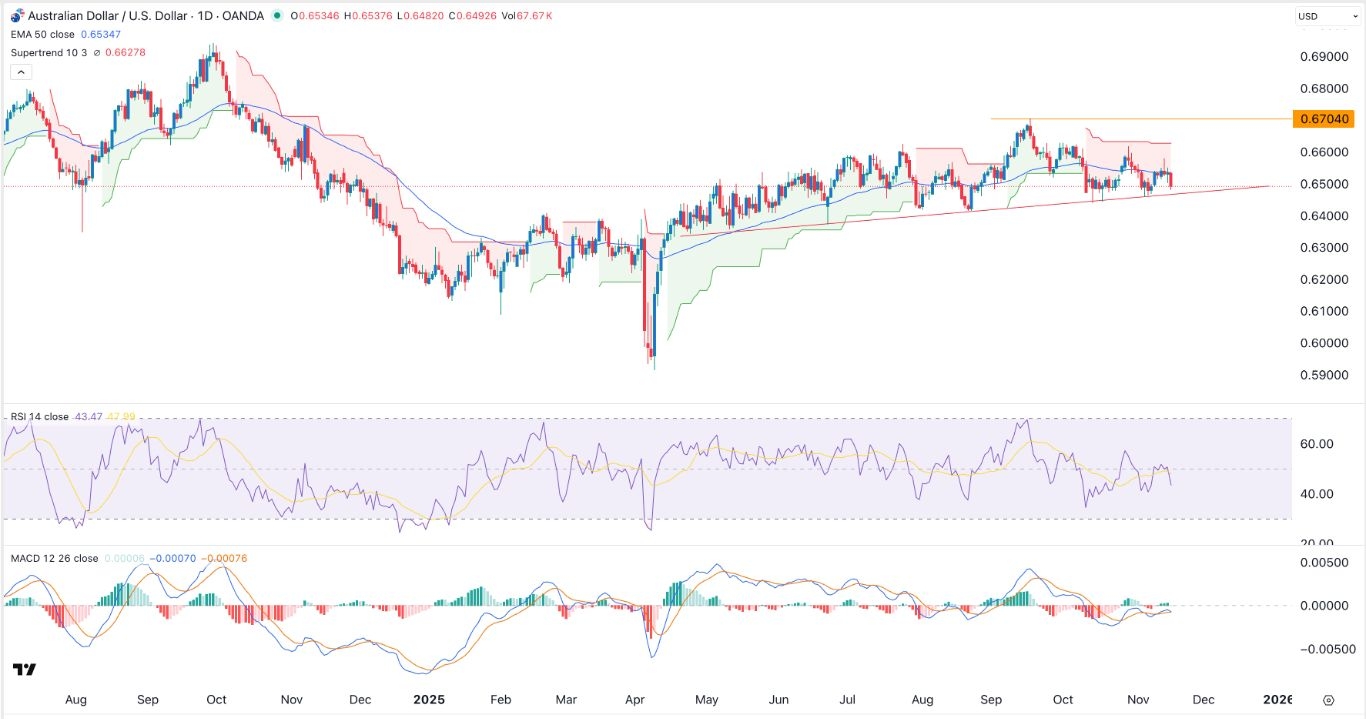This screenshot has height=719, width=1366.
Task: Open the USD currency dropdown
Action: point(1330,15)
